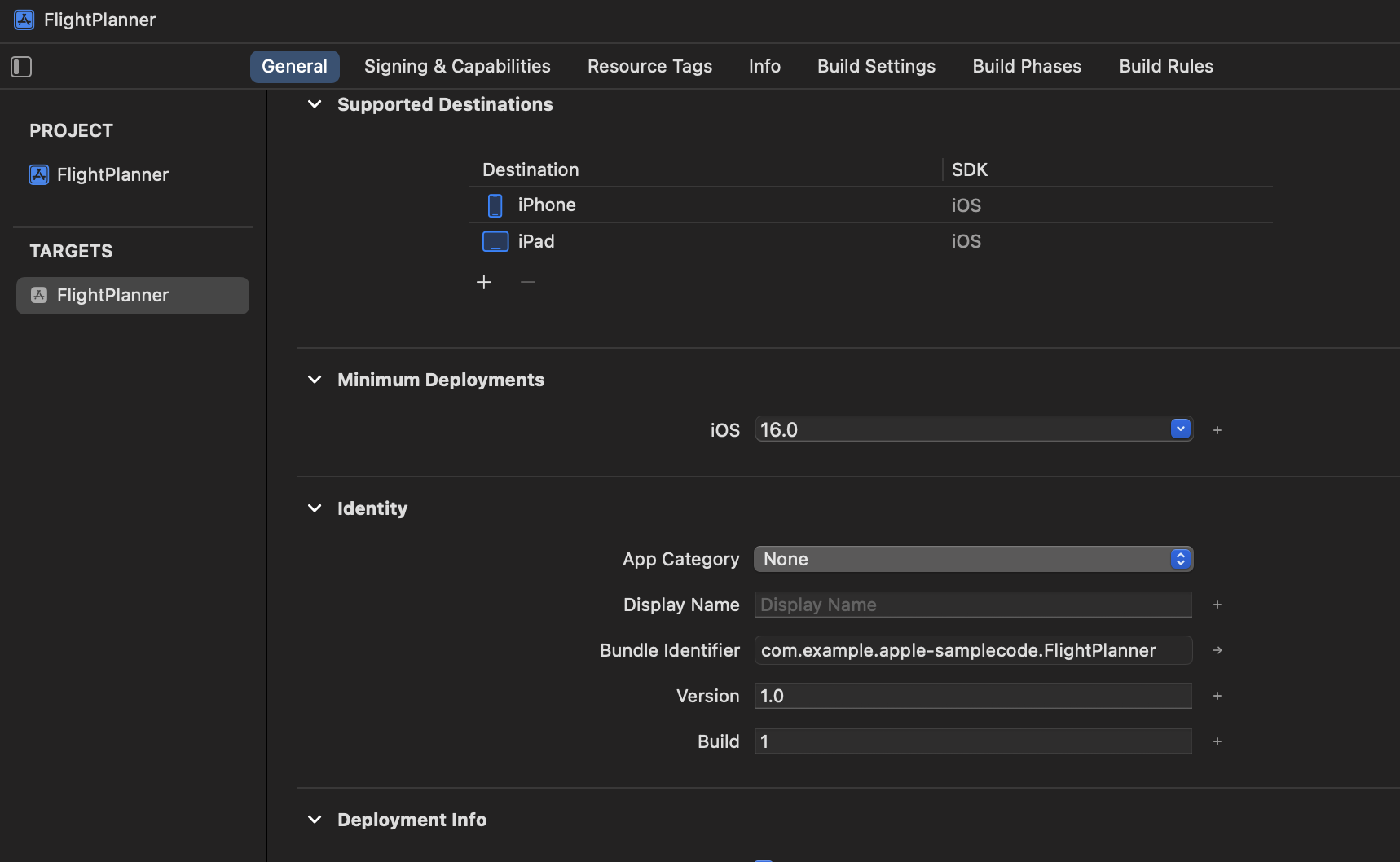Add a new supported destination

[x=484, y=282]
